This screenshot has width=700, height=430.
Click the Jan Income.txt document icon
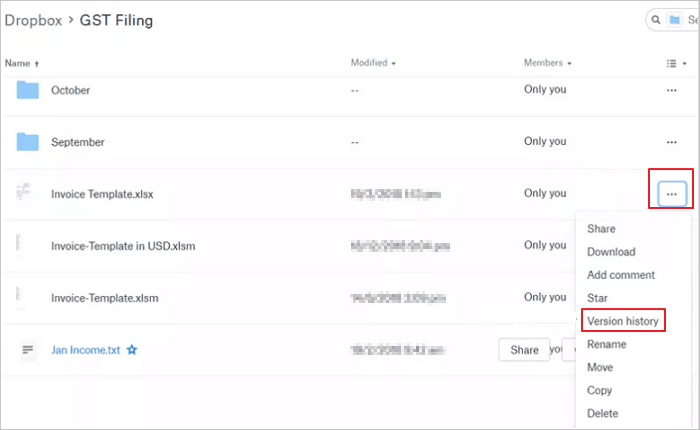click(28, 350)
